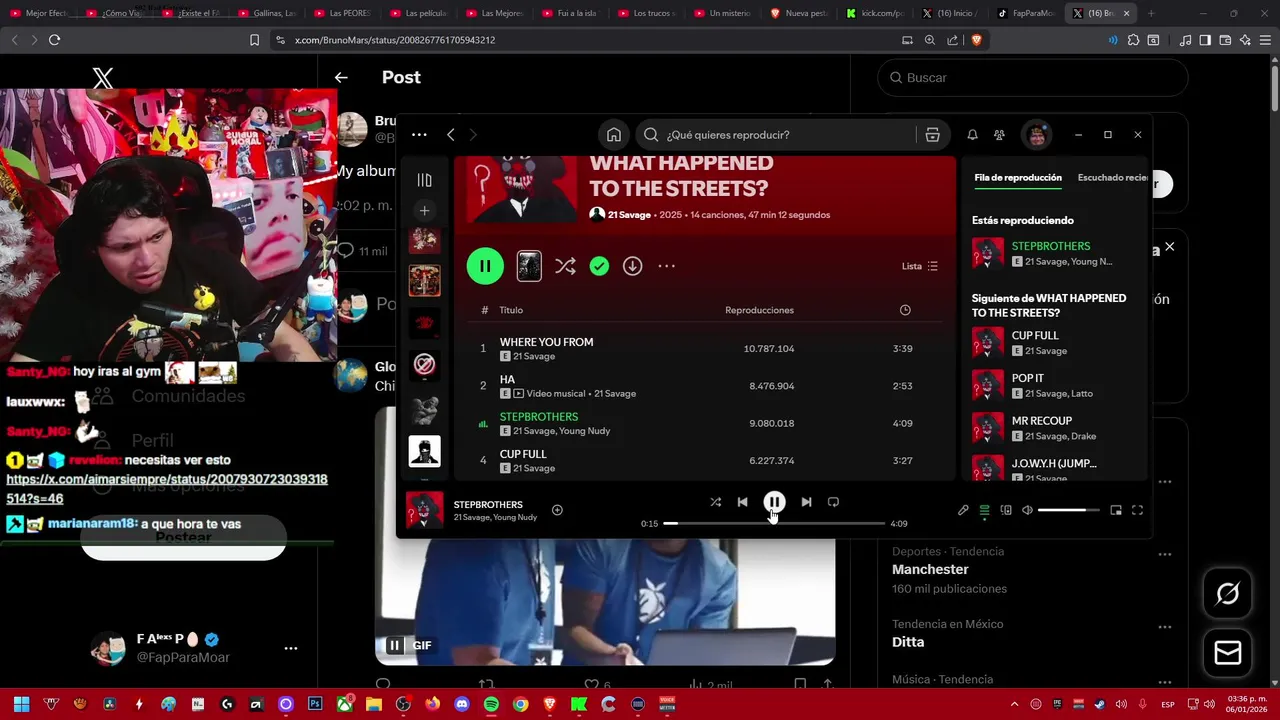Select MR RECOUP in the queue

click(1055, 428)
